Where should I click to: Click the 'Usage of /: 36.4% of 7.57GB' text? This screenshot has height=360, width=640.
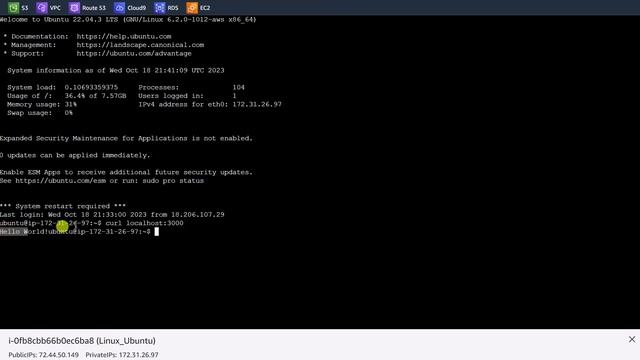(x=67, y=96)
